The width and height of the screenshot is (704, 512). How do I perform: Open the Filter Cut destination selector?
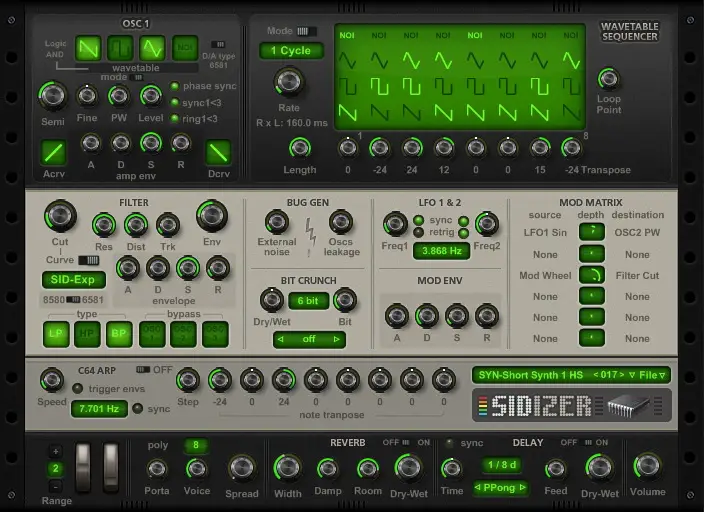[x=637, y=276]
